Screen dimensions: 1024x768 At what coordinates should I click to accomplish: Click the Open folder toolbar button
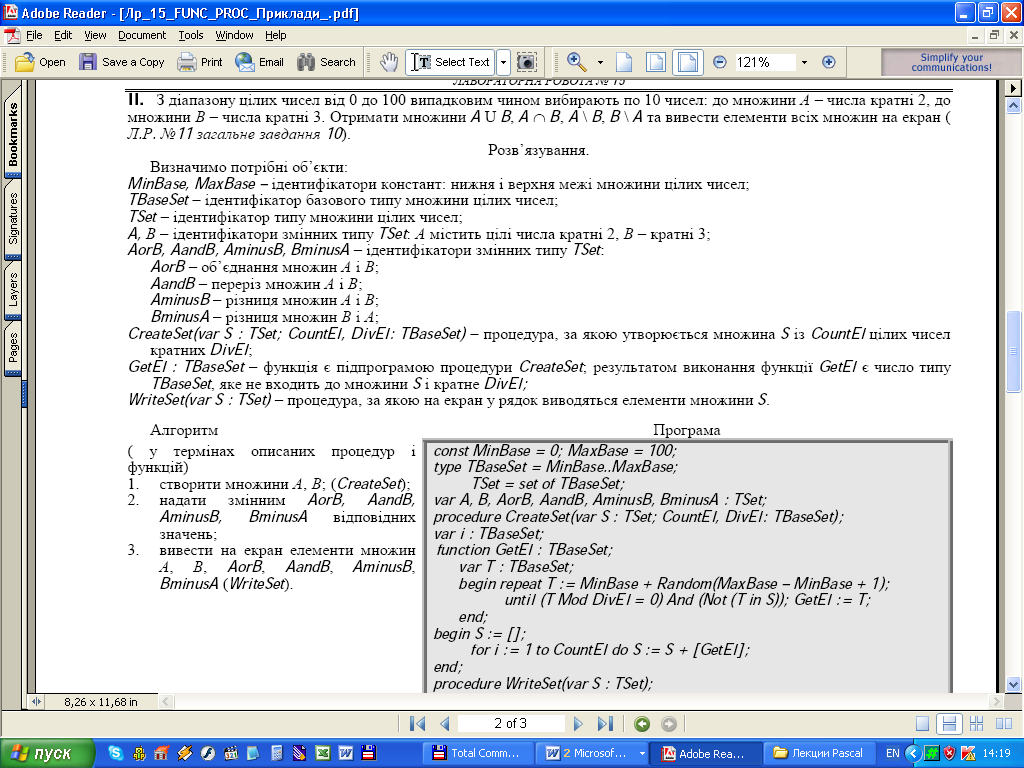pyautogui.click(x=40, y=62)
